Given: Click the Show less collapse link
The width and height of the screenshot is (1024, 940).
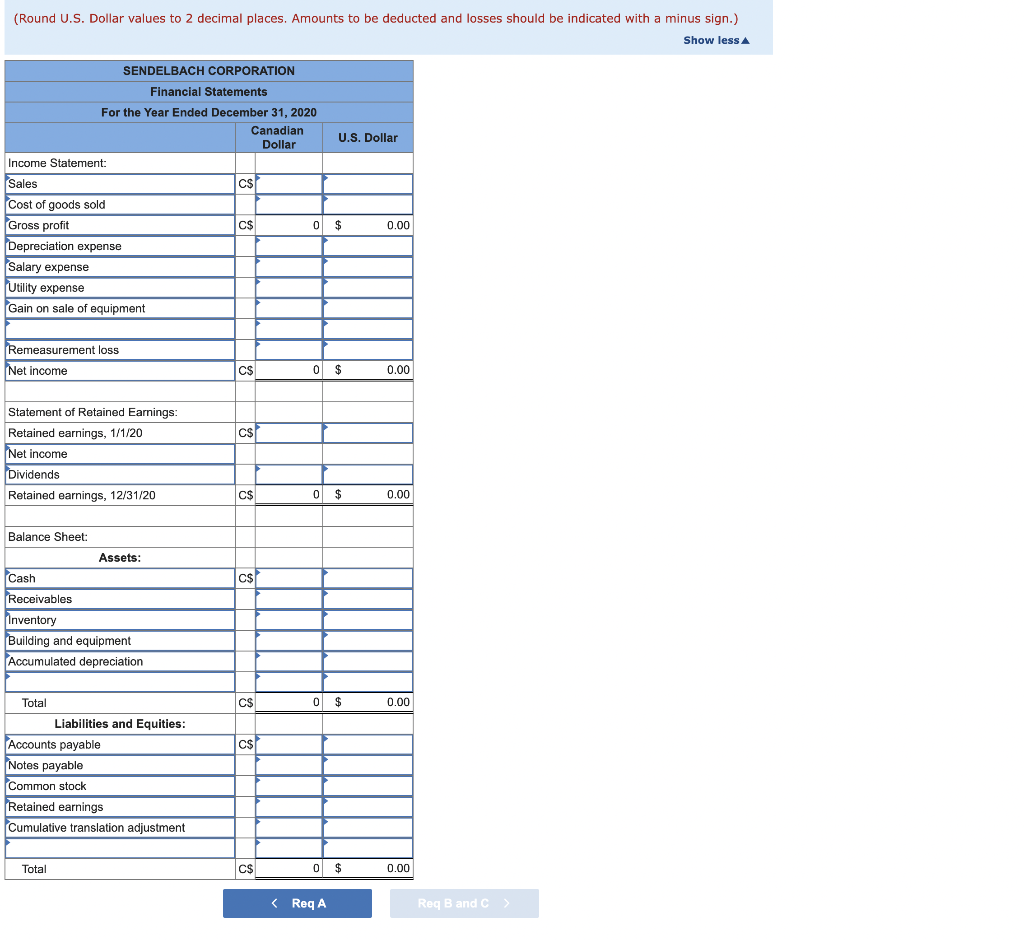Looking at the screenshot, I should [716, 41].
